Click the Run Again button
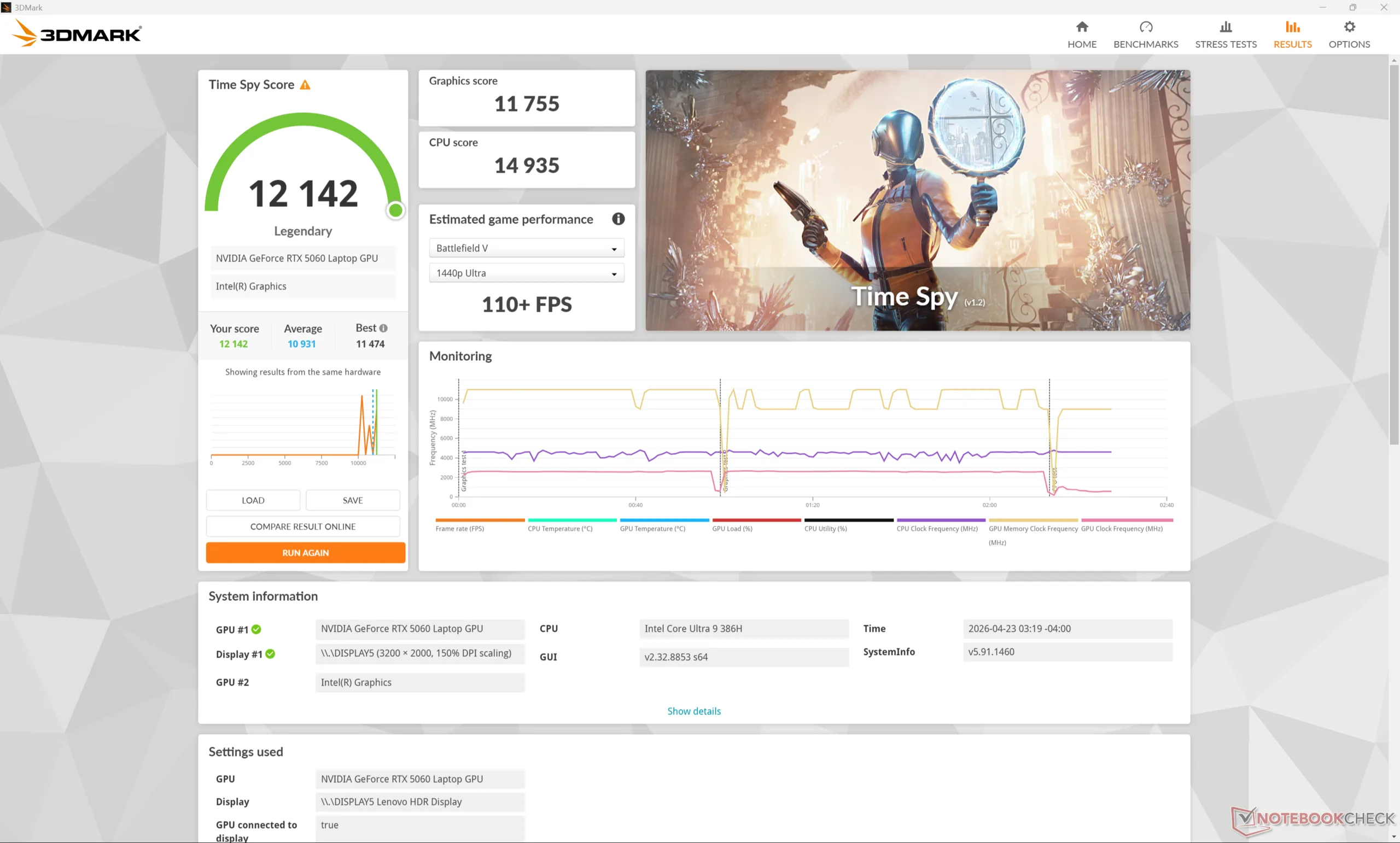1400x843 pixels. (x=305, y=552)
